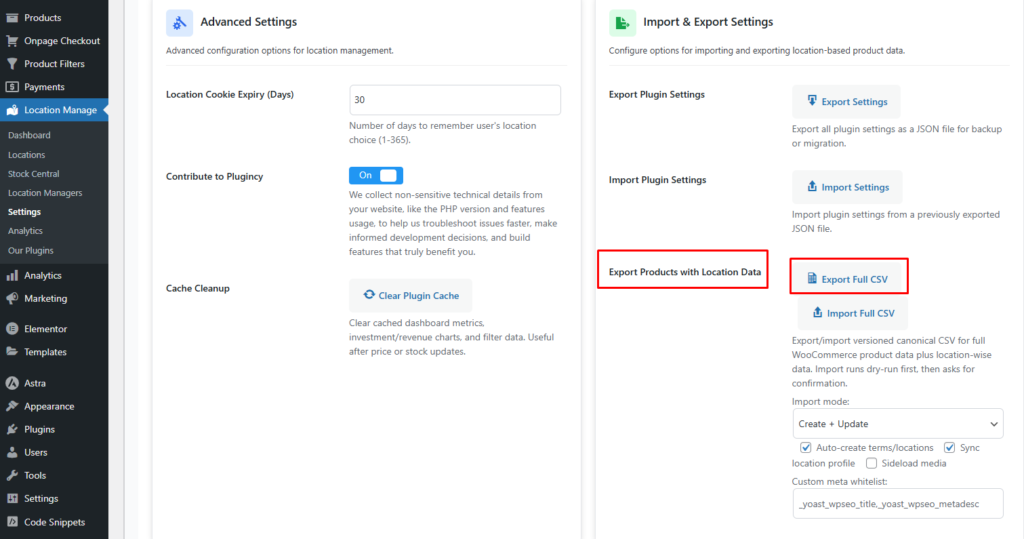Screen dimensions: 1024x539
Task: Click the Custom meta whitelist field
Action: (x=897, y=504)
